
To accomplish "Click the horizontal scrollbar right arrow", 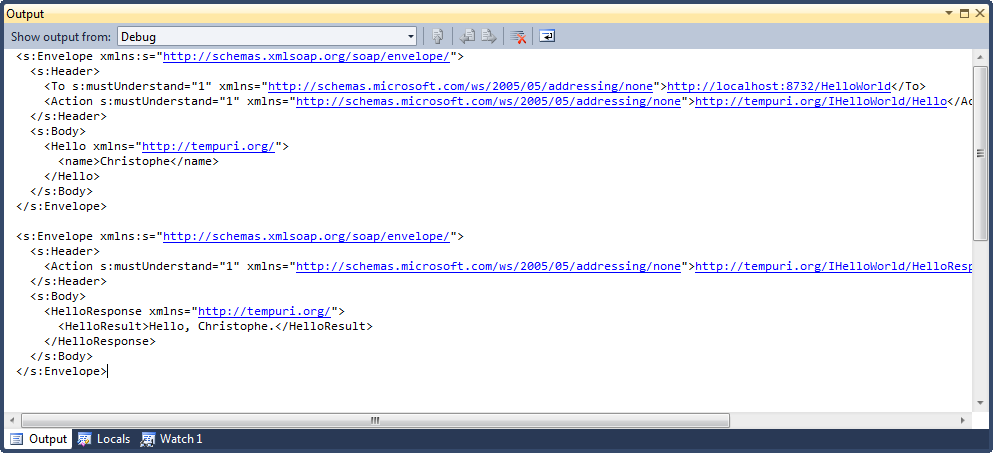I will (963, 420).
